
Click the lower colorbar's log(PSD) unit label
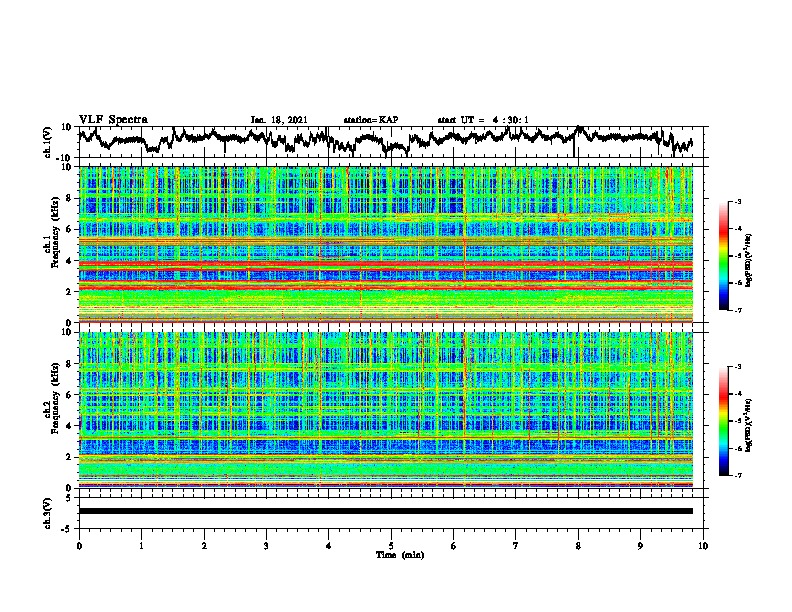click(x=749, y=424)
